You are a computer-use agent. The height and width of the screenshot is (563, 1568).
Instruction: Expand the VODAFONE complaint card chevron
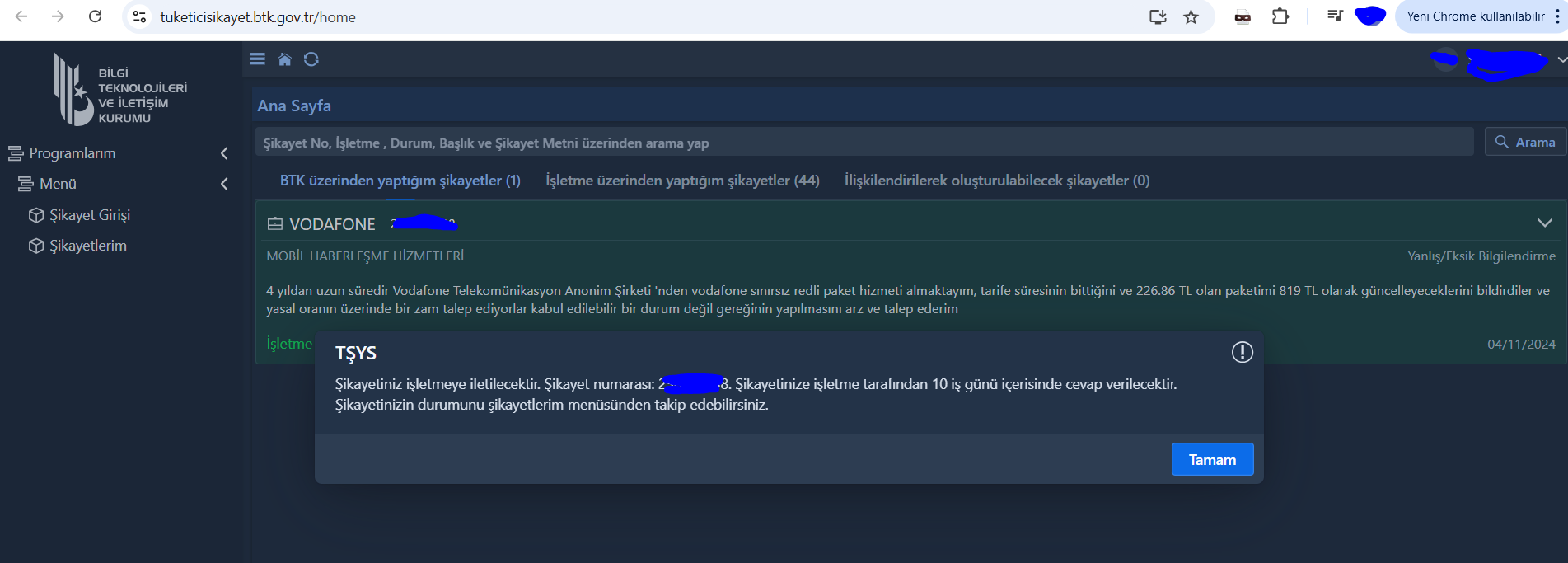click(x=1545, y=223)
